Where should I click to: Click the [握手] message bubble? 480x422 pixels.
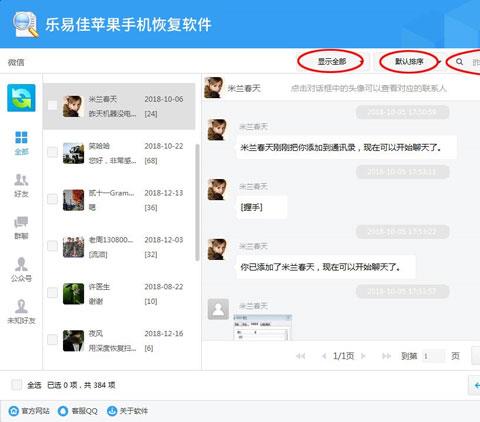pos(261,207)
